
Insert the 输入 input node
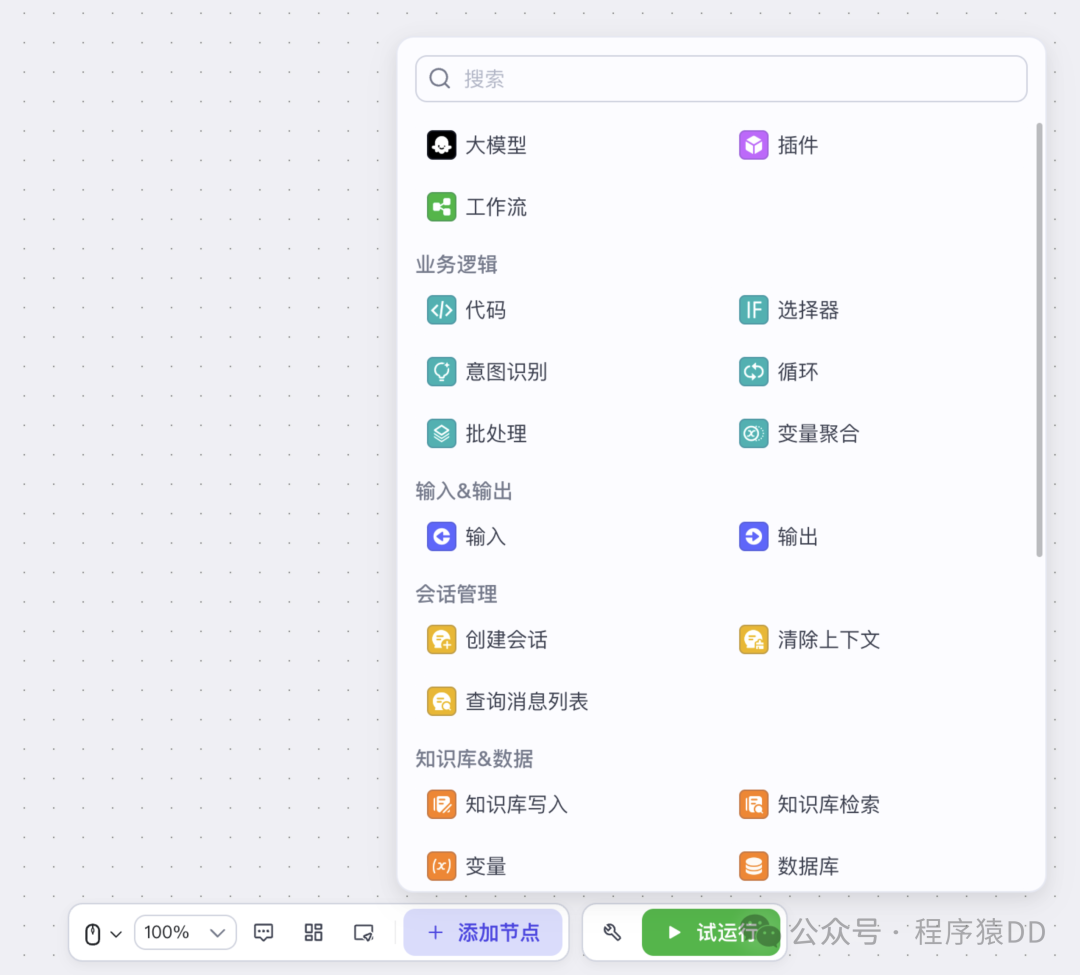tap(466, 536)
